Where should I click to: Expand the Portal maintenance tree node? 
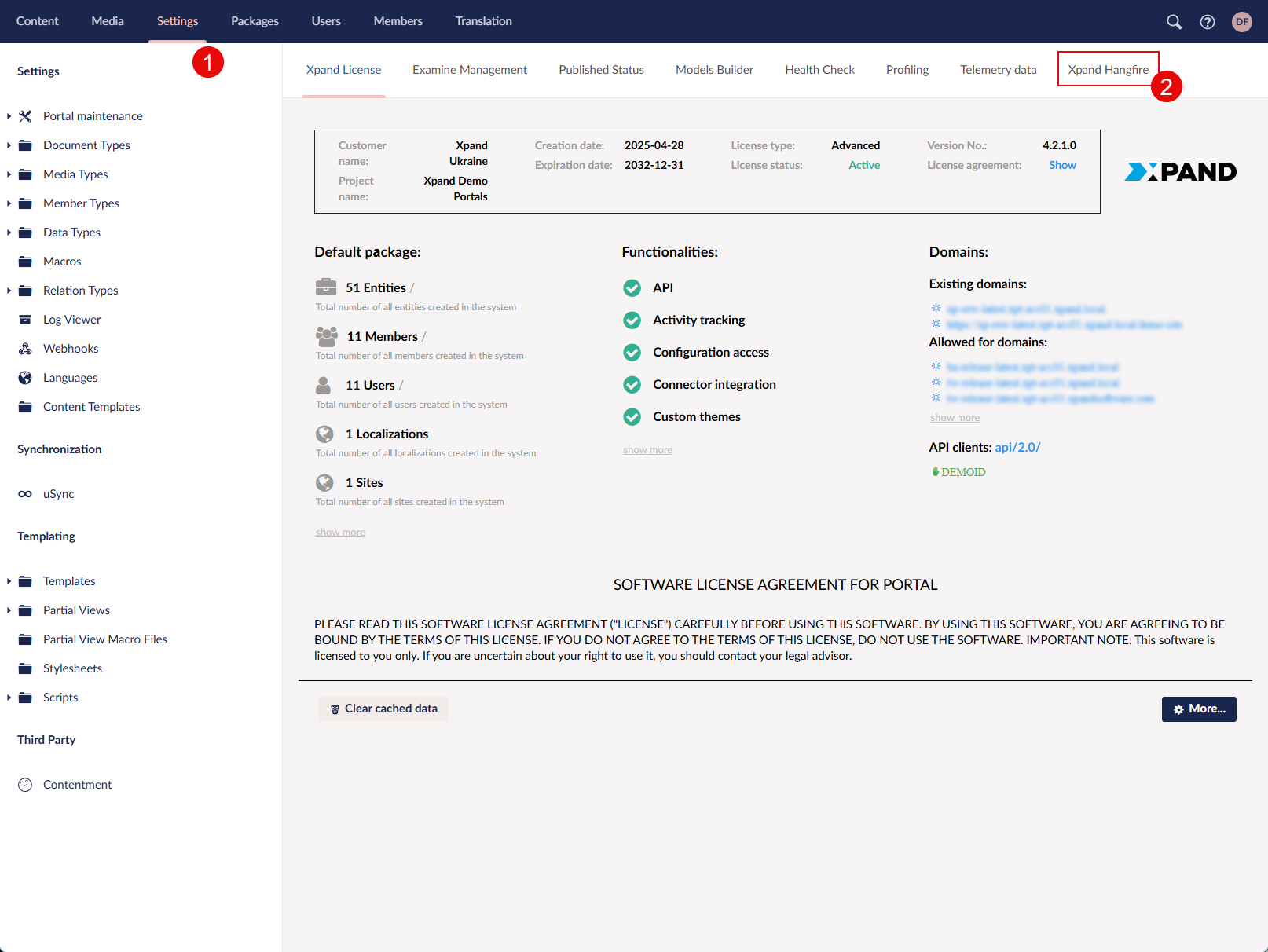click(9, 116)
